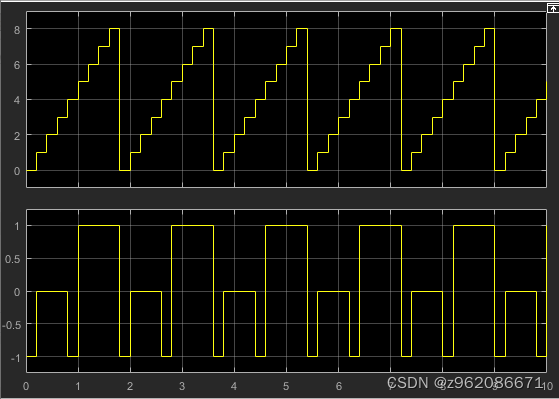Click the time axis label 5

point(286,386)
